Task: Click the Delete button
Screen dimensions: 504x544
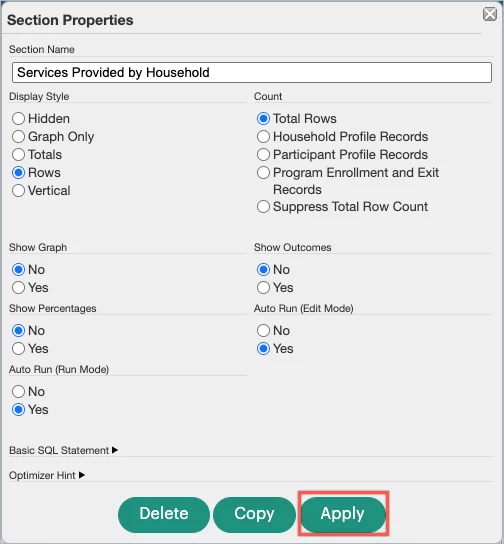Action: (164, 514)
